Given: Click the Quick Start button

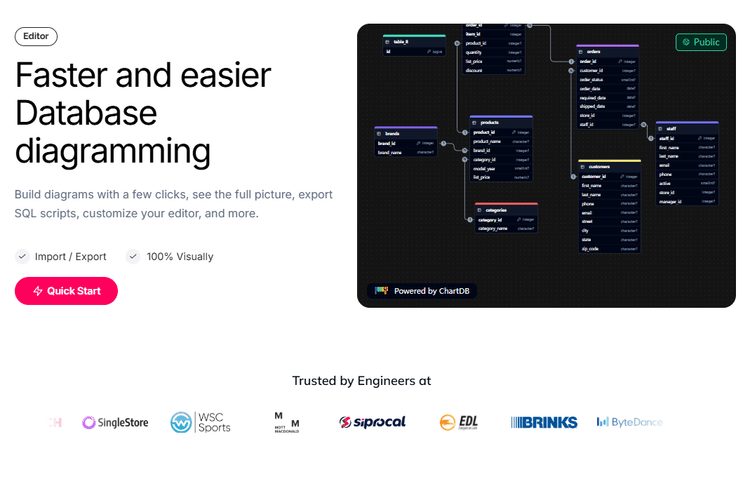Looking at the screenshot, I should [x=66, y=291].
